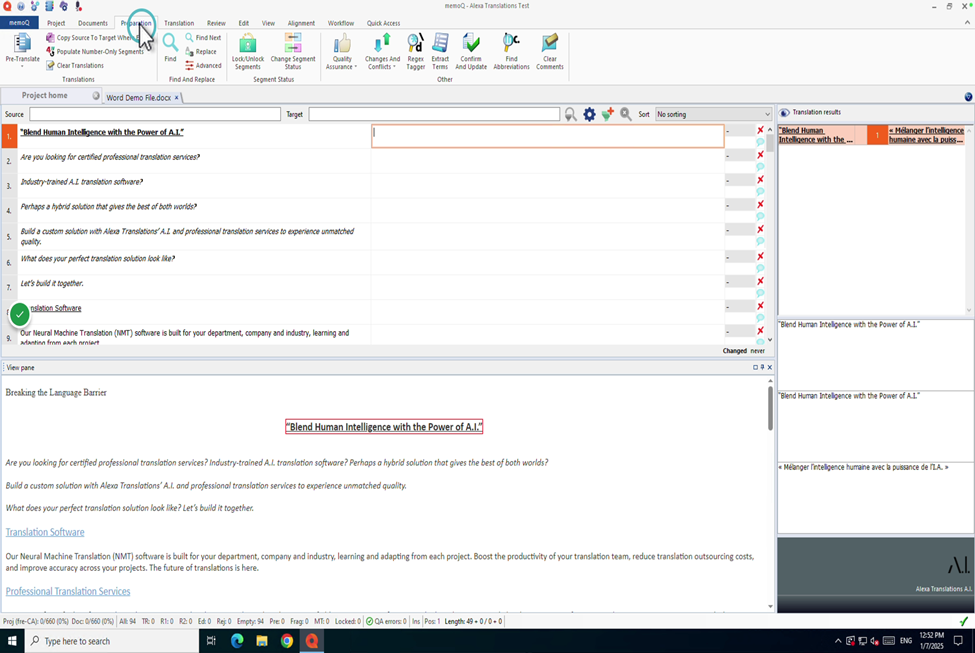Screen dimensions: 975x653
Task: Open the Find magnifier tool
Action: 170,47
